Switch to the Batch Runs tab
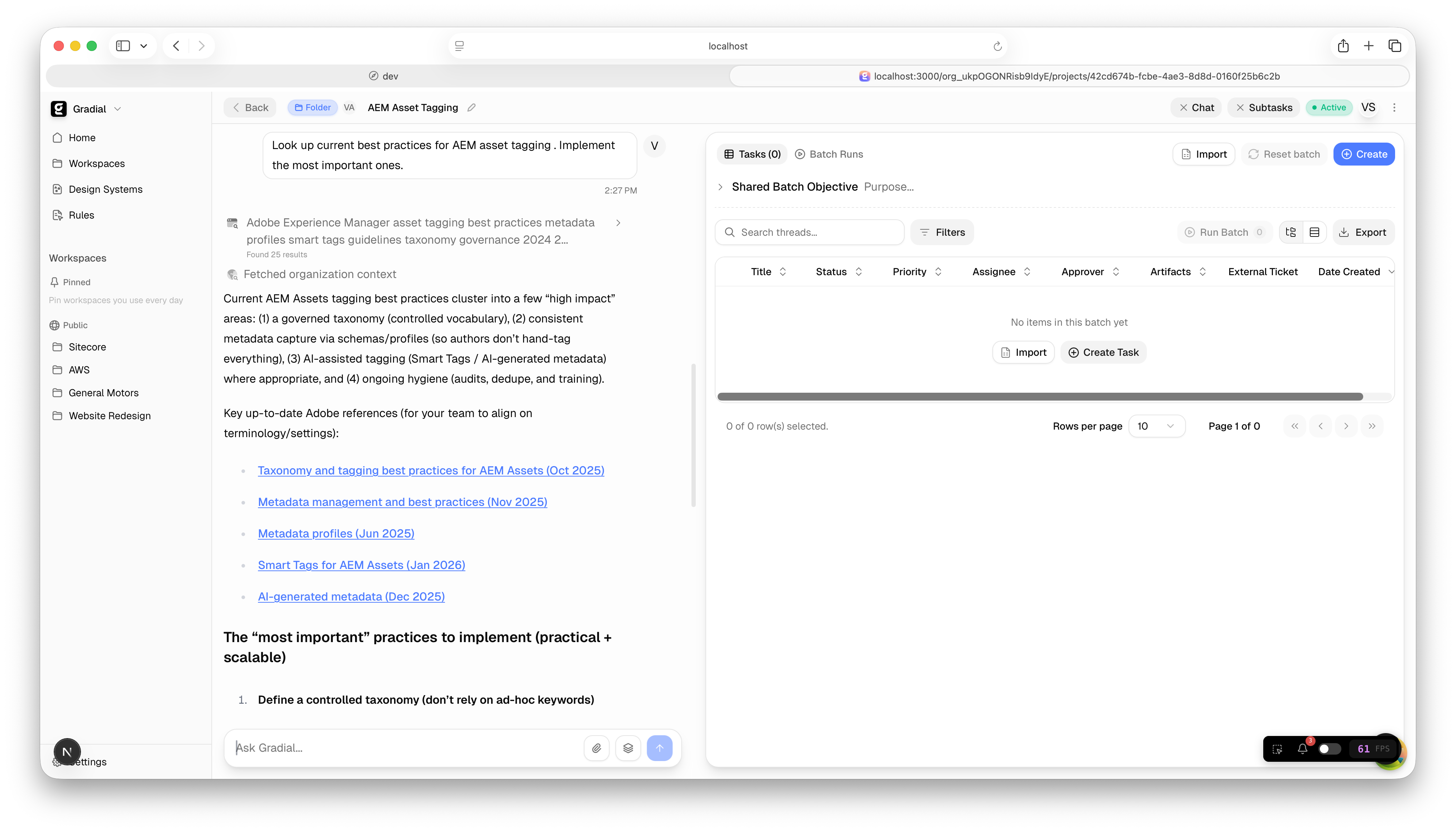 (x=829, y=154)
